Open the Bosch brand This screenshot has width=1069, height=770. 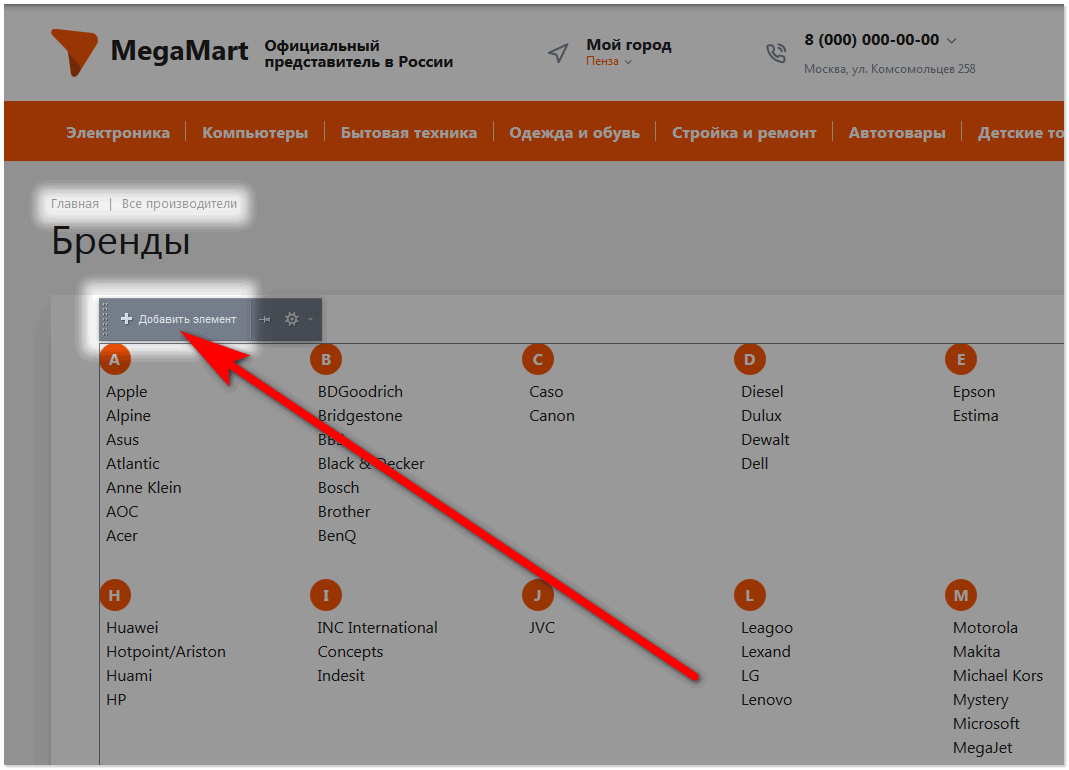click(x=338, y=487)
